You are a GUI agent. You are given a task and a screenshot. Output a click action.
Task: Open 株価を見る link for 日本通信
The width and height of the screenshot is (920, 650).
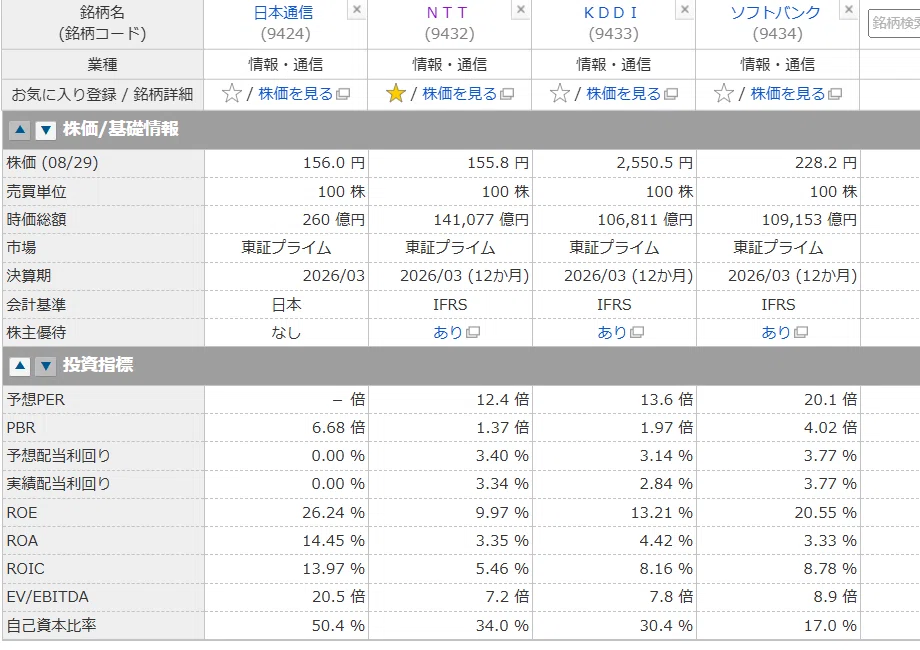pos(295,94)
